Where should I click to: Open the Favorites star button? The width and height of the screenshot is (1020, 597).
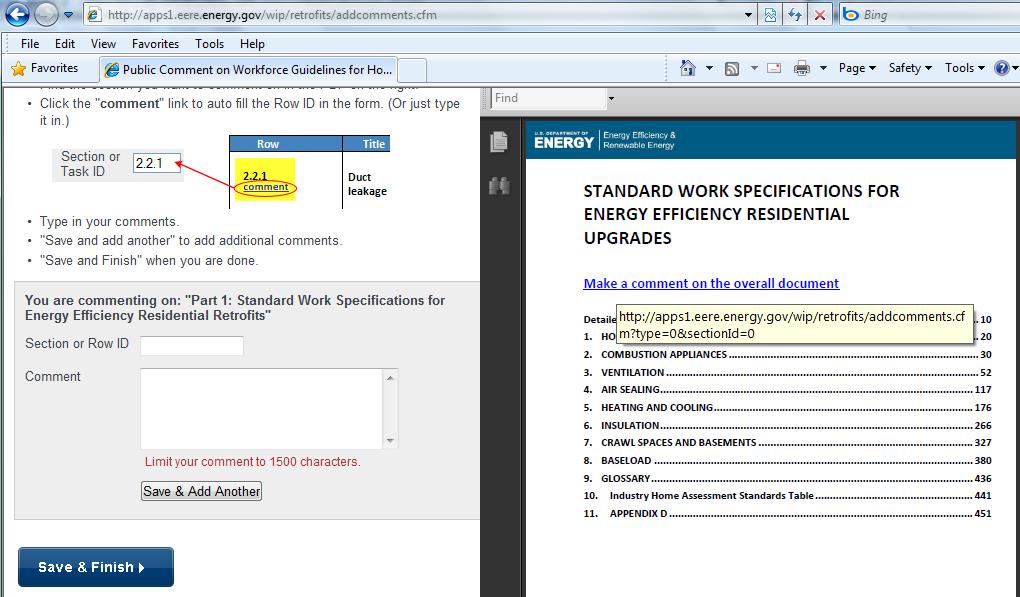tap(45, 68)
